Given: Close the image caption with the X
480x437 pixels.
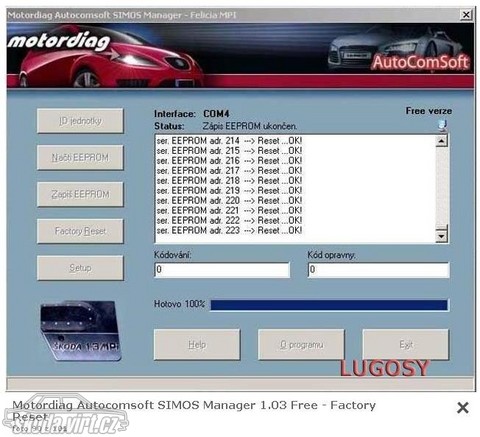Looking at the screenshot, I should (x=463, y=407).
